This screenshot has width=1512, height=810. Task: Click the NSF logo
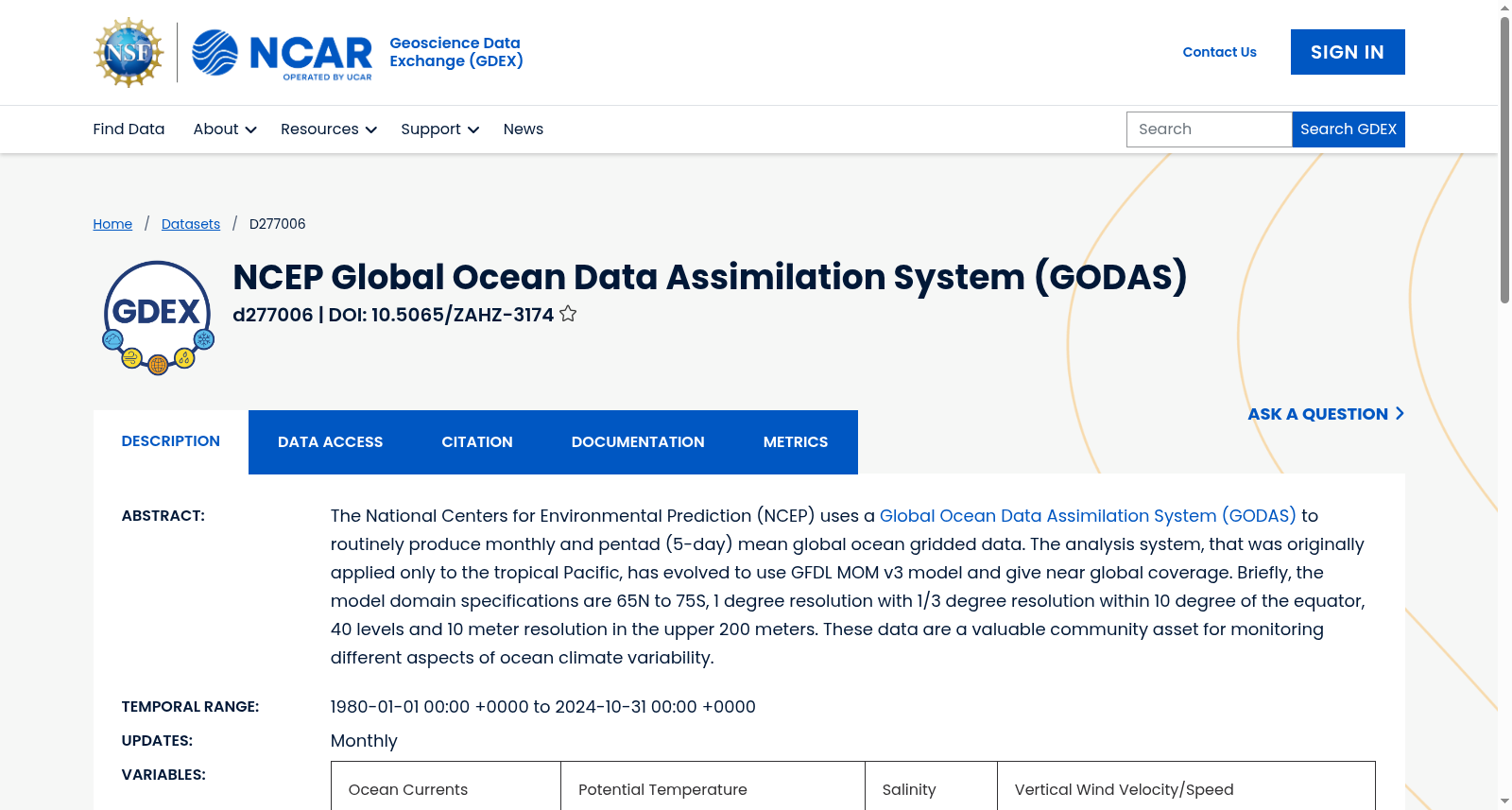(129, 52)
